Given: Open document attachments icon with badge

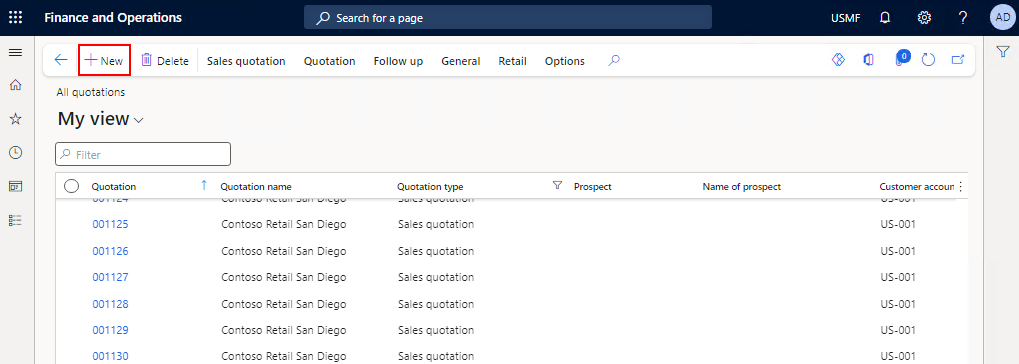Looking at the screenshot, I should pos(901,58).
